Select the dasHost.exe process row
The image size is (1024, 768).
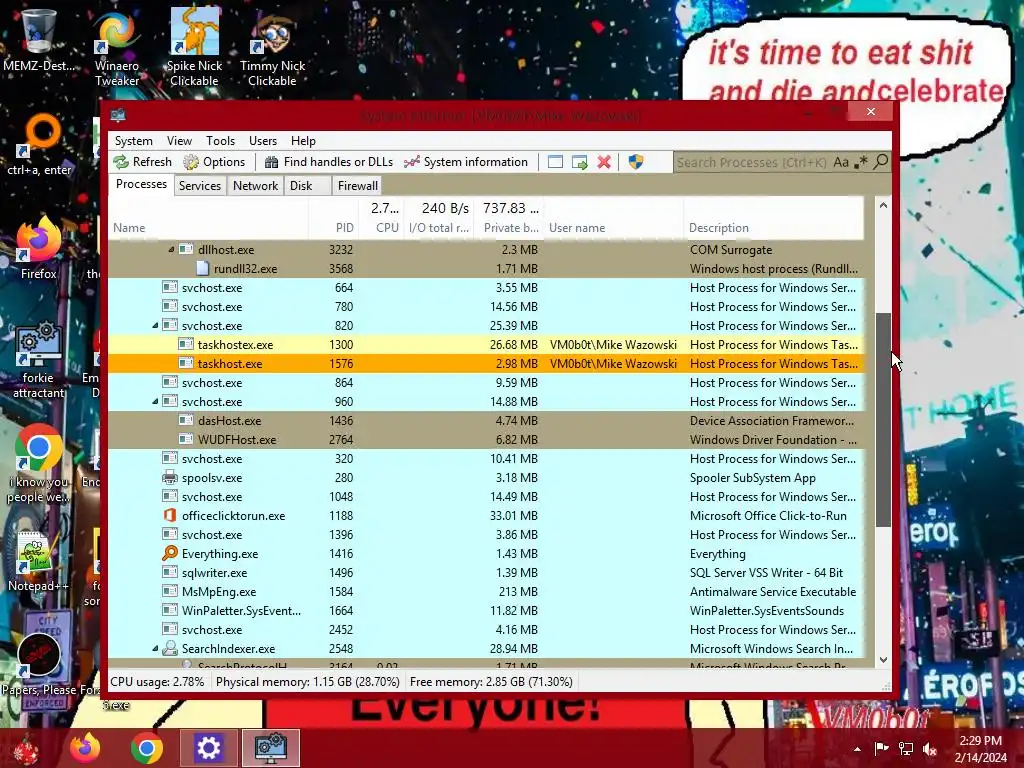[x=487, y=421]
